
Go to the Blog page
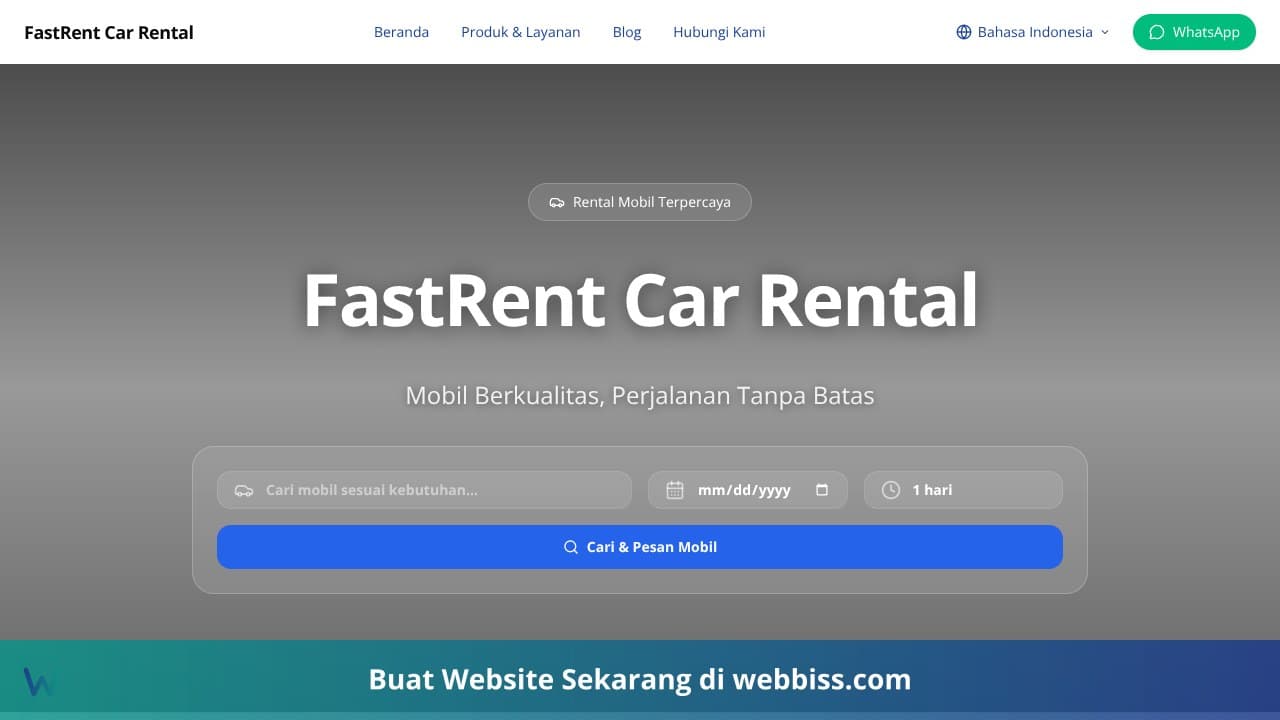pos(627,32)
